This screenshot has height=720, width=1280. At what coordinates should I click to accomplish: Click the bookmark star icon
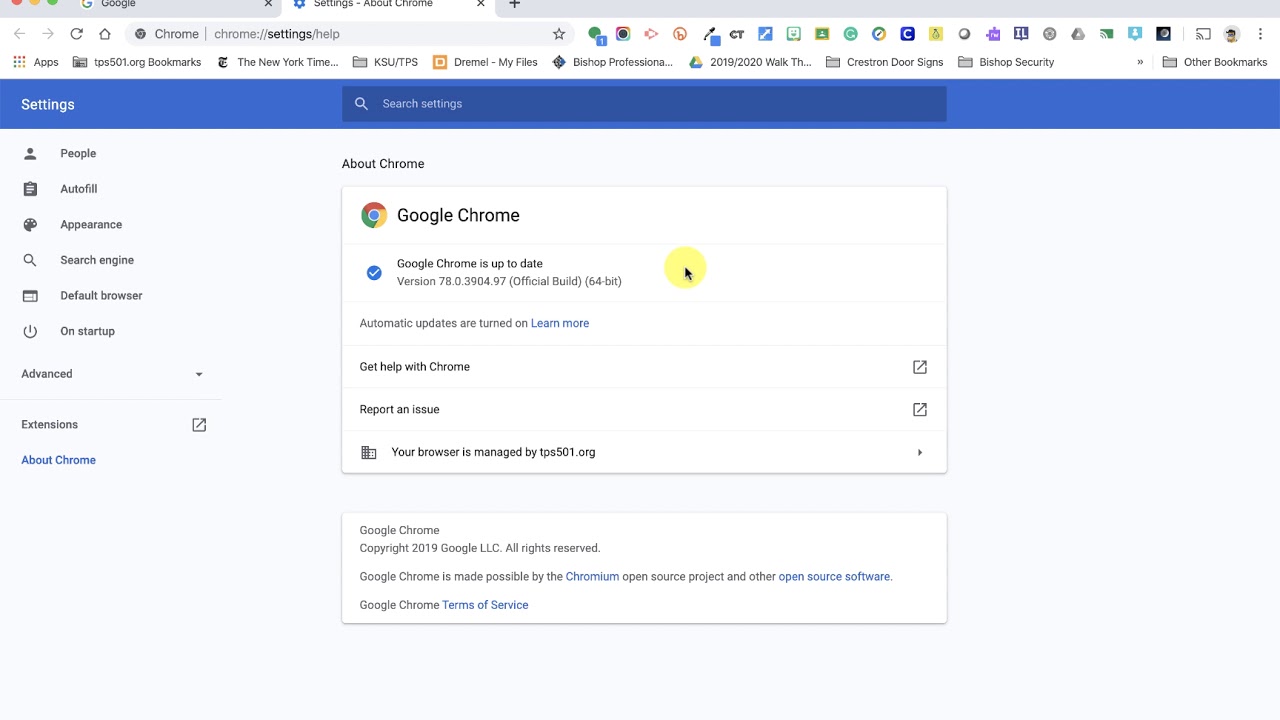tap(559, 34)
